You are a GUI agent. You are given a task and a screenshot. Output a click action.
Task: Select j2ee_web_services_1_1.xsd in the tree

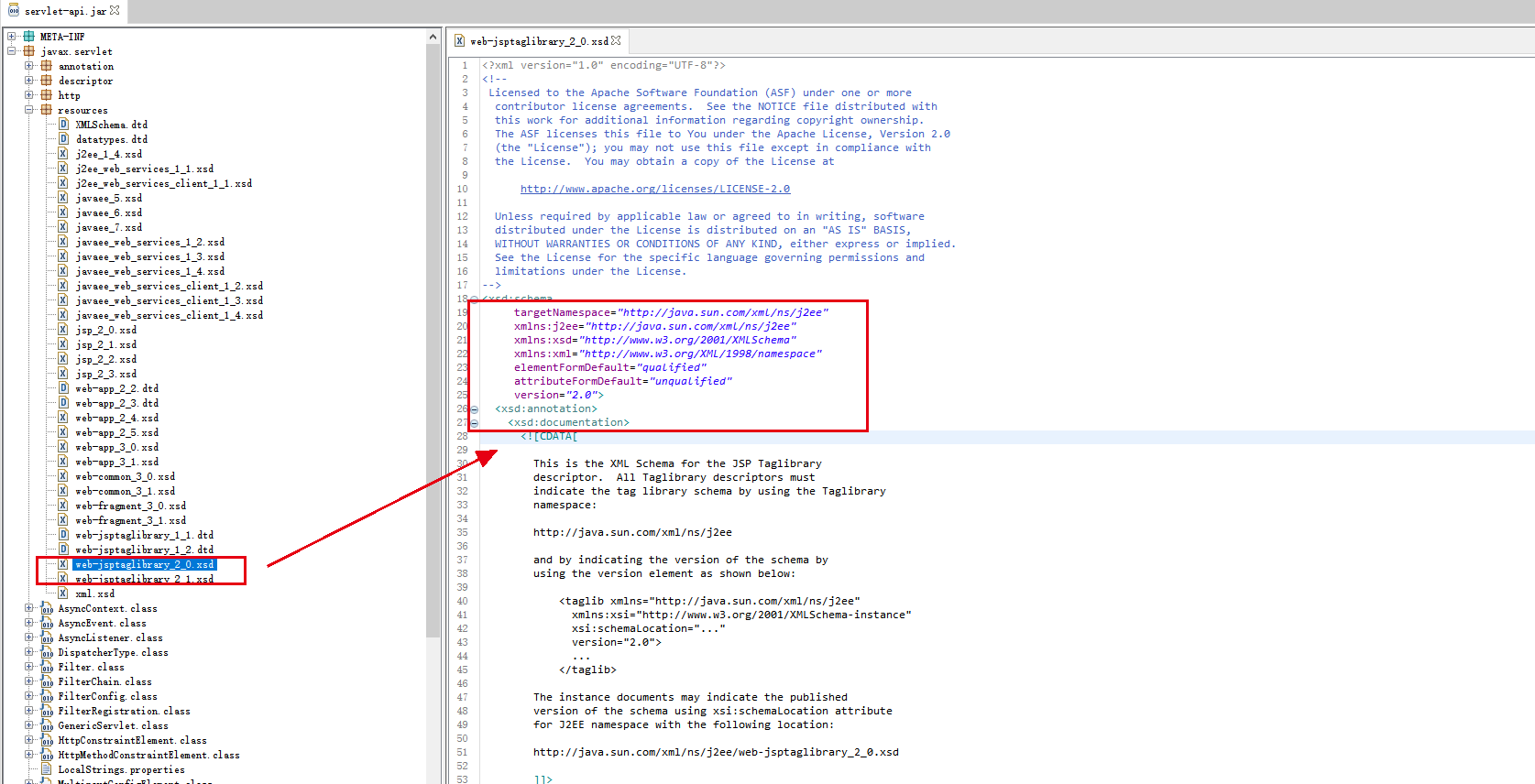145,169
